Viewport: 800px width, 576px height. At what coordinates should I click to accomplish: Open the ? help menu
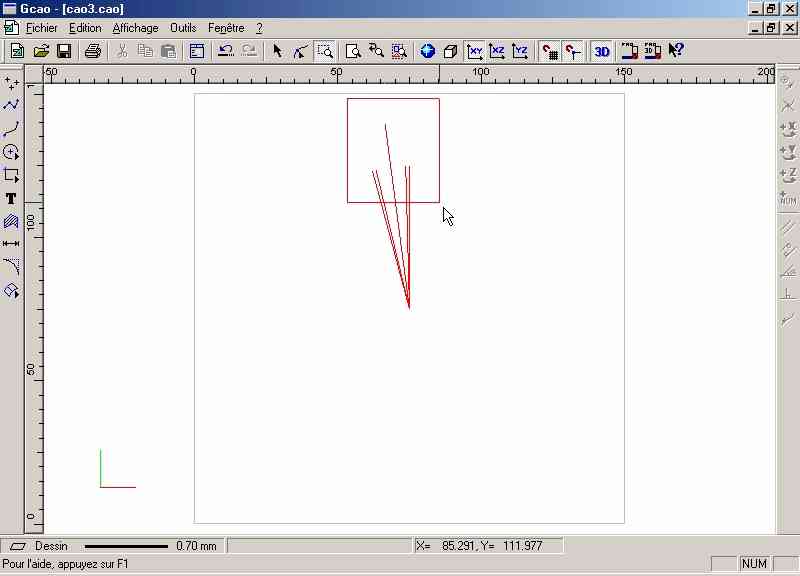259,28
